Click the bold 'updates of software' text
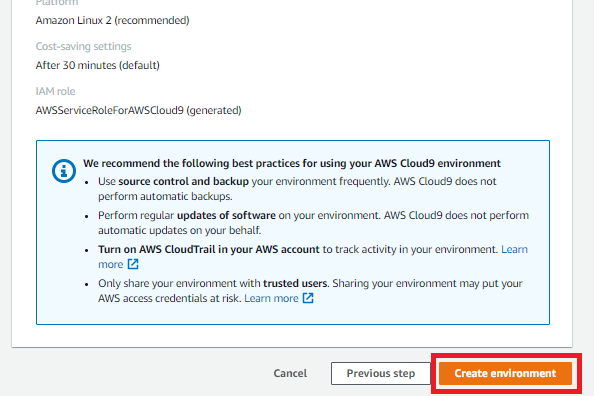594x396 pixels. pyautogui.click(x=226, y=215)
